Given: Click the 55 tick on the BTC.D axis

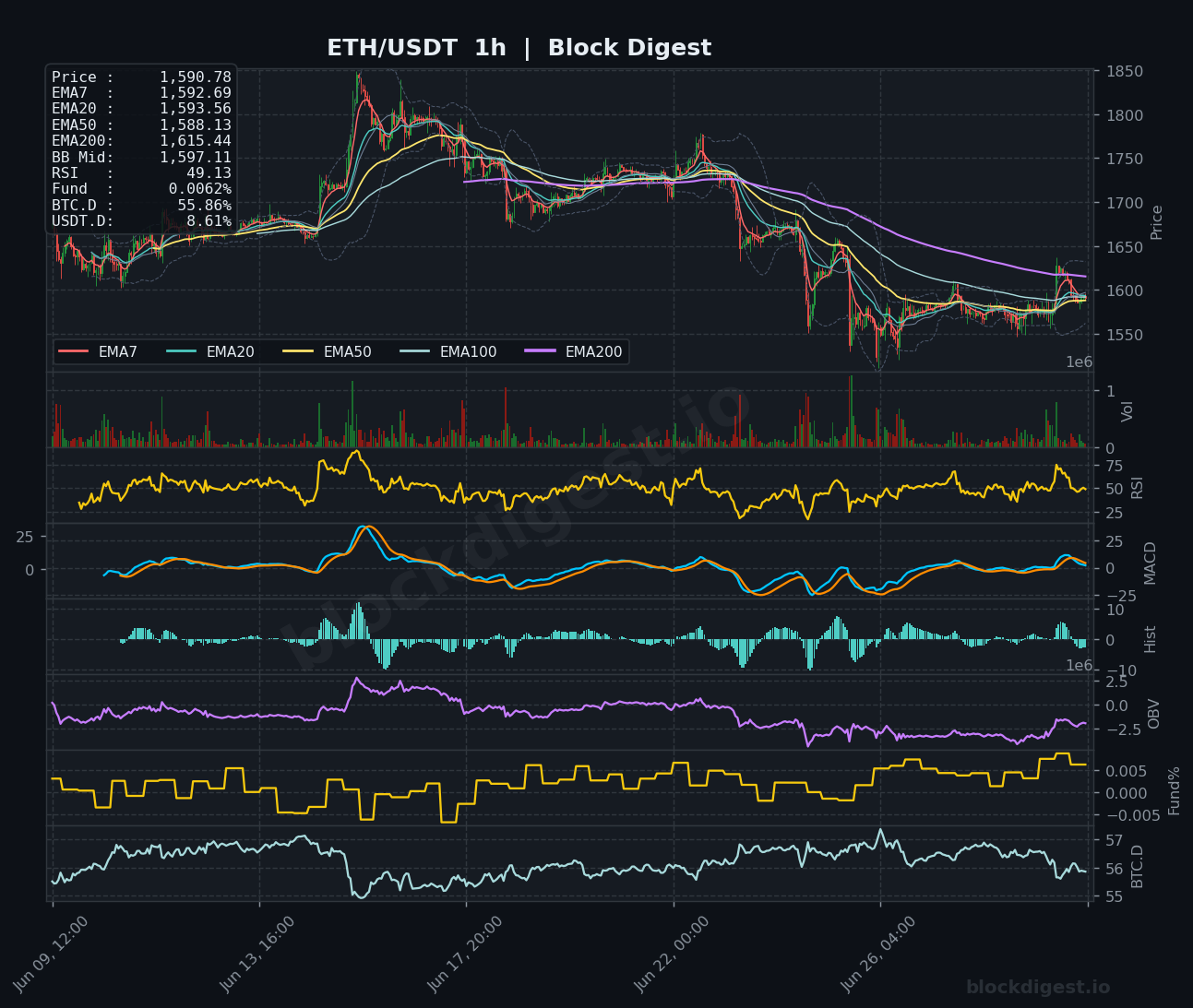Looking at the screenshot, I should coord(1113,896).
